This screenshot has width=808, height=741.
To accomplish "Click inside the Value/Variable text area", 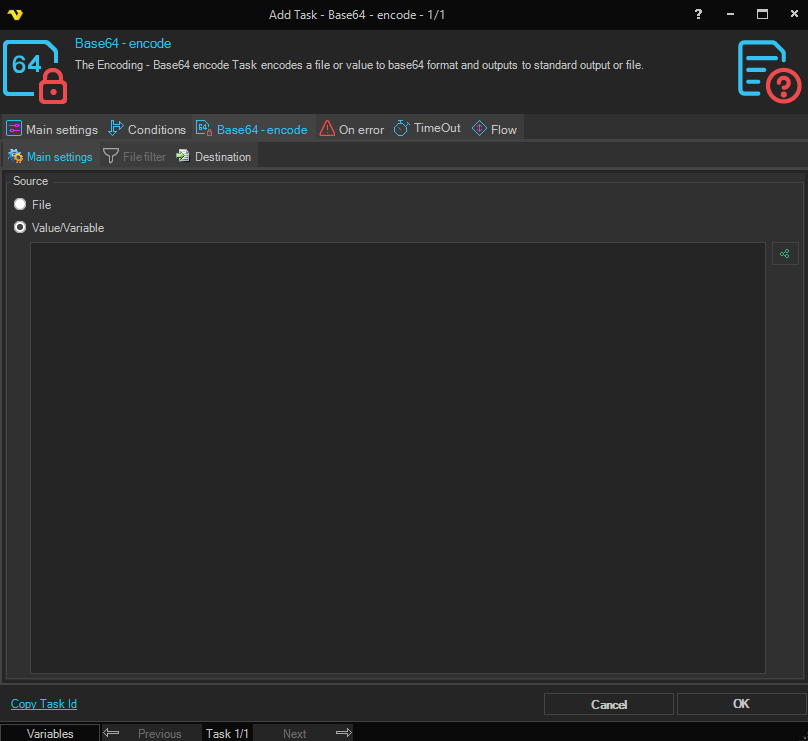I will tap(397, 457).
